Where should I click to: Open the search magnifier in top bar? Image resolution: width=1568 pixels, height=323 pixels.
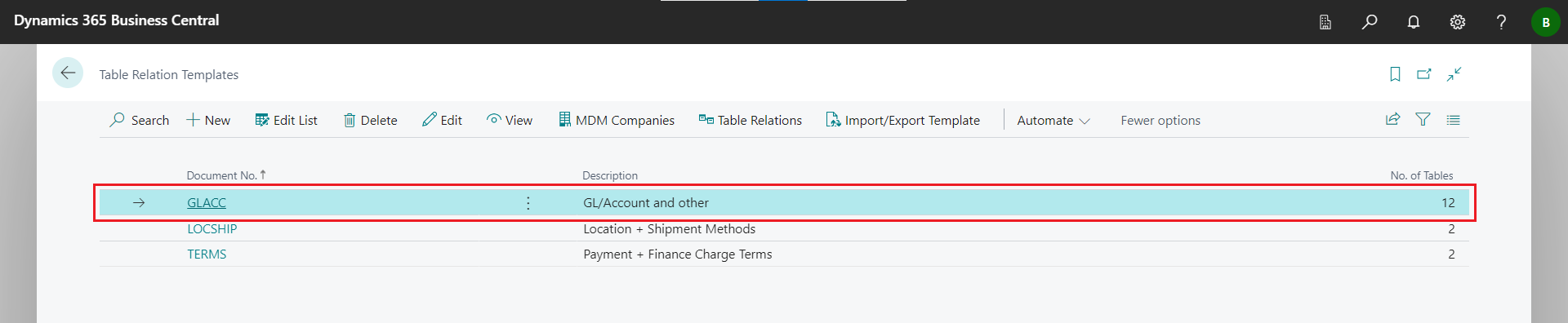click(1370, 22)
